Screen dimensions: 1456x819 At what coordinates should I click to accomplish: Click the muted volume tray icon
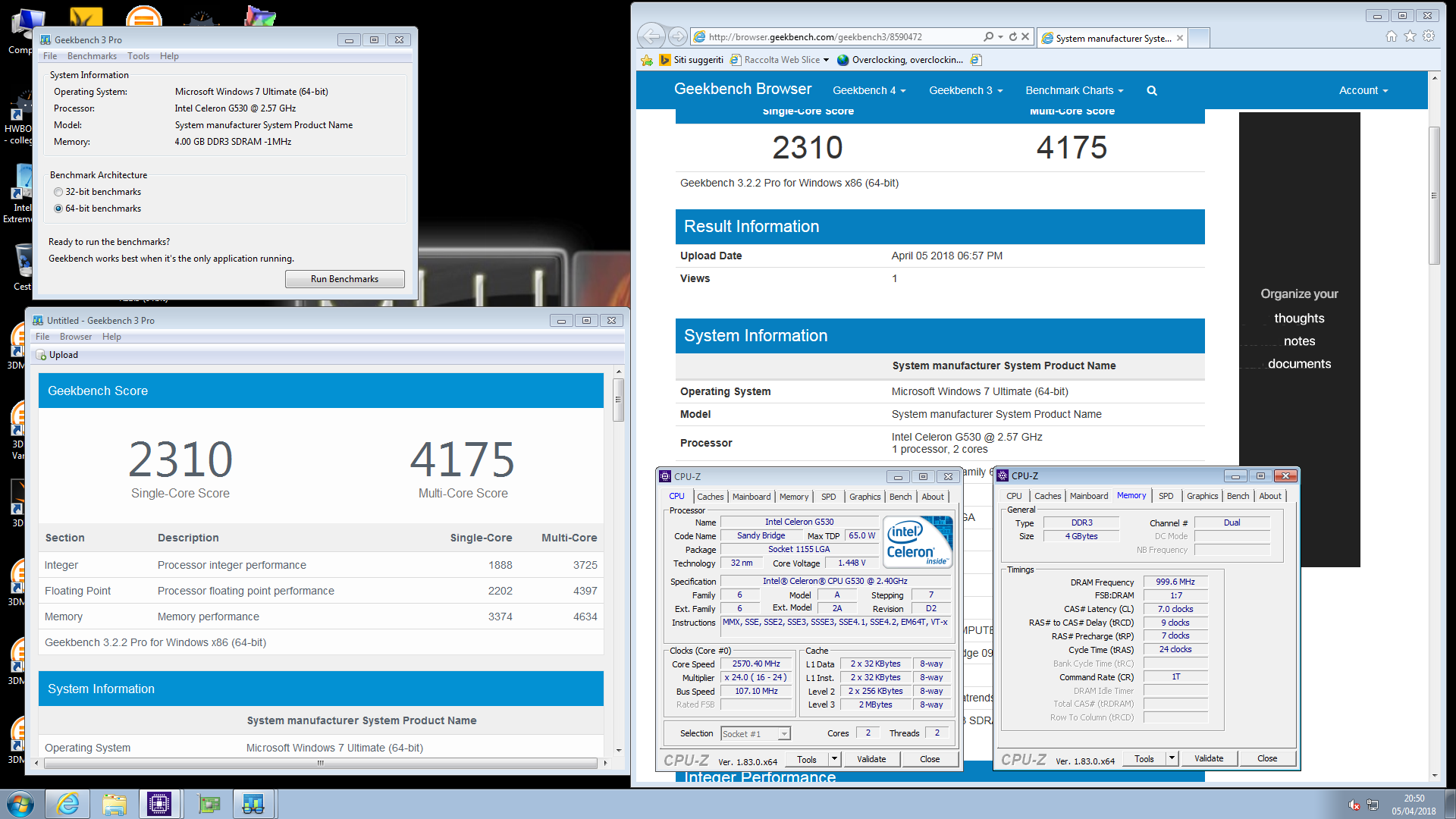[1354, 805]
